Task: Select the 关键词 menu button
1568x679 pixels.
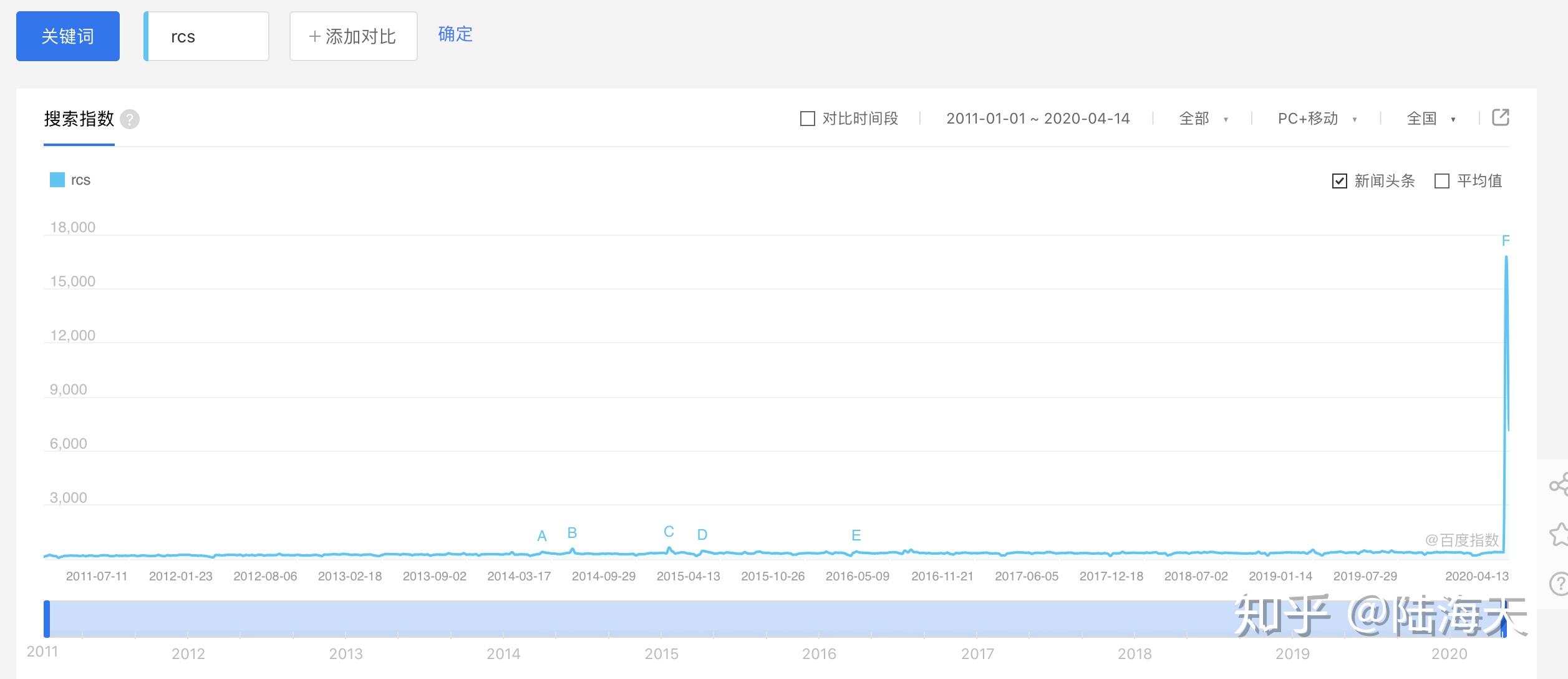Action: pyautogui.click(x=67, y=36)
